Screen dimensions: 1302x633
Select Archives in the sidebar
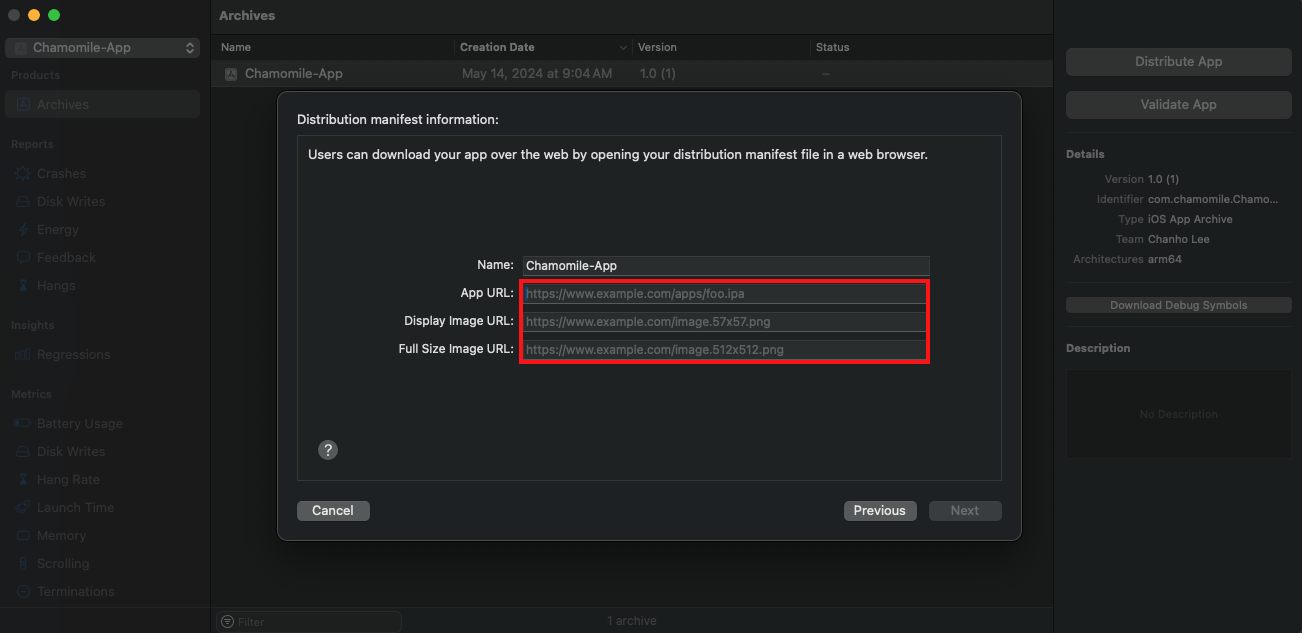pyautogui.click(x=63, y=104)
